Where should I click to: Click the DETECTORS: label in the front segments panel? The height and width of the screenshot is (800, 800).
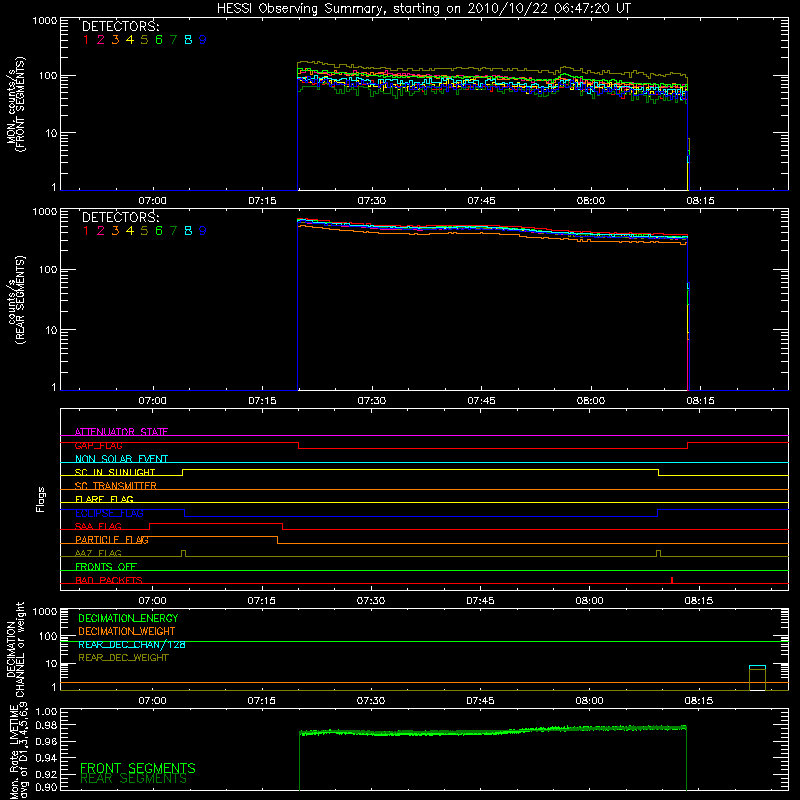[x=120, y=26]
